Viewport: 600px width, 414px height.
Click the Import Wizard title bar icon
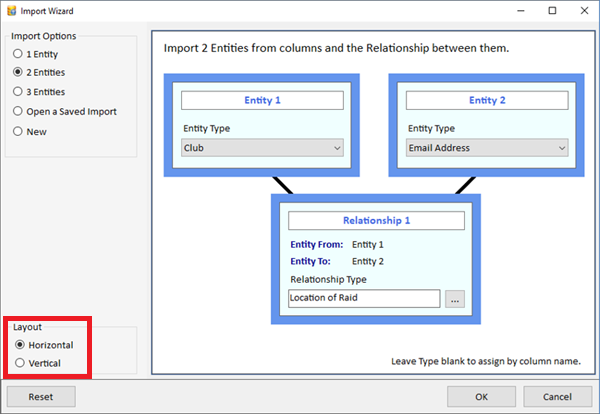tap(11, 11)
